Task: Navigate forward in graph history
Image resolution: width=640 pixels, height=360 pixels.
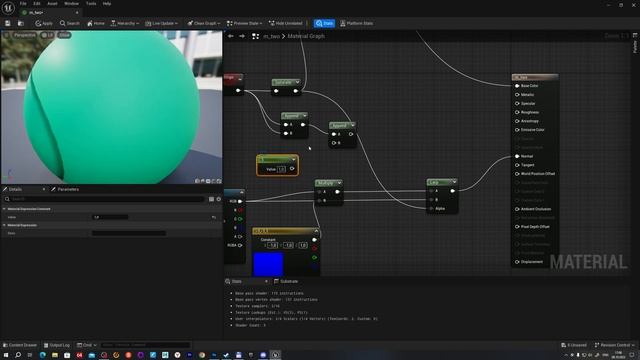Action: (x=242, y=36)
